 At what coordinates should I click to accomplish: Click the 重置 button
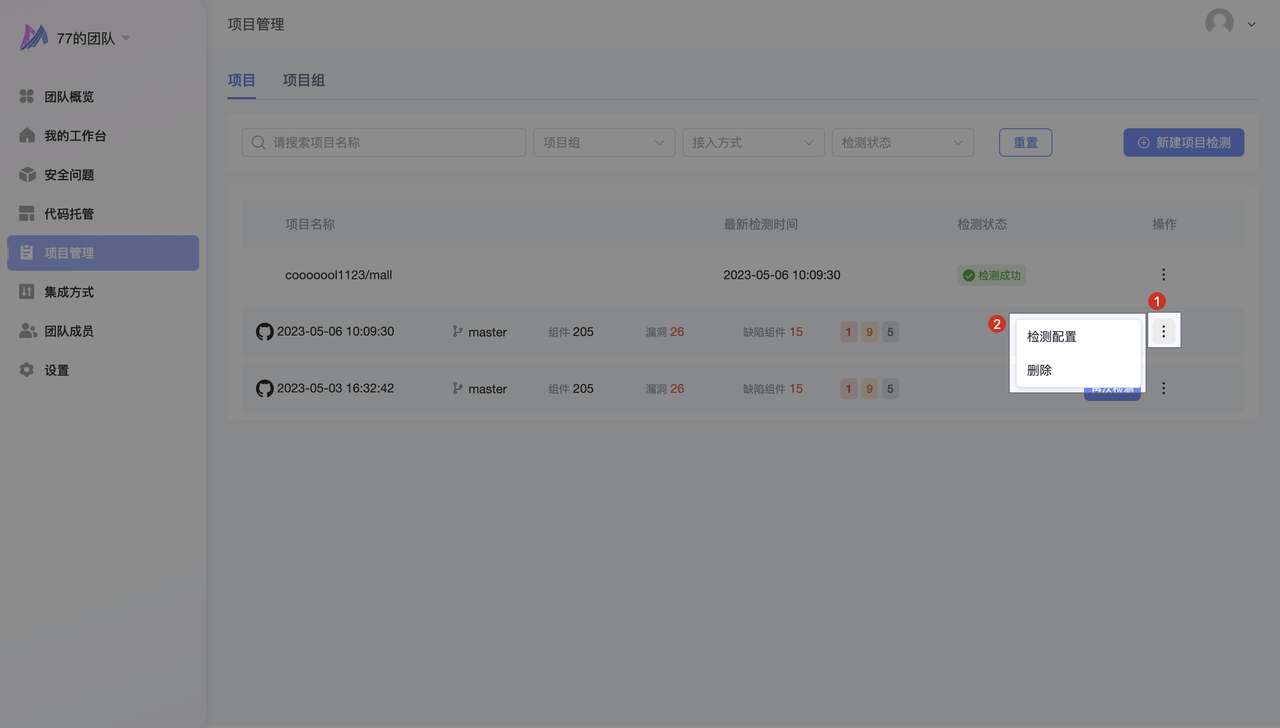[x=1025, y=143]
